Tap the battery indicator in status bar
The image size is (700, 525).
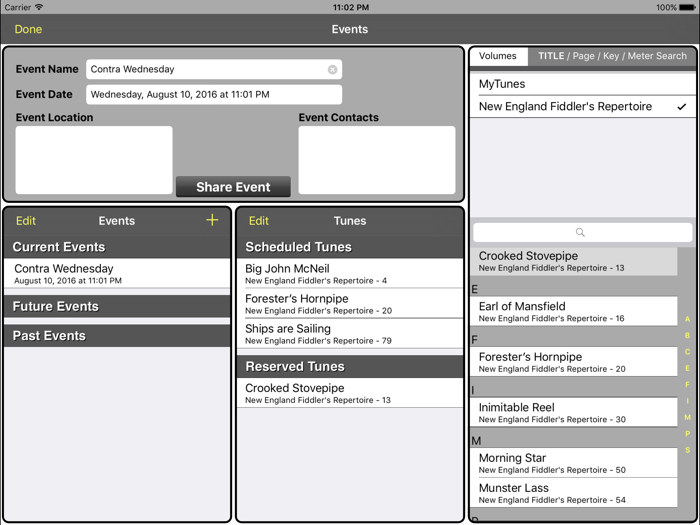(x=687, y=7)
